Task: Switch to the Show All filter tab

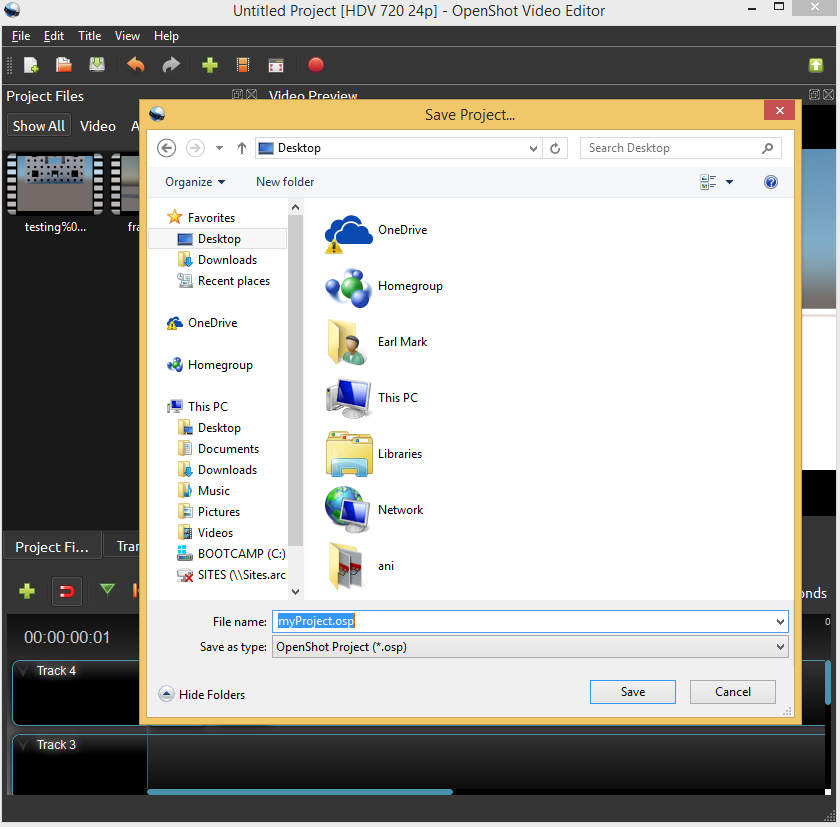Action: [39, 126]
